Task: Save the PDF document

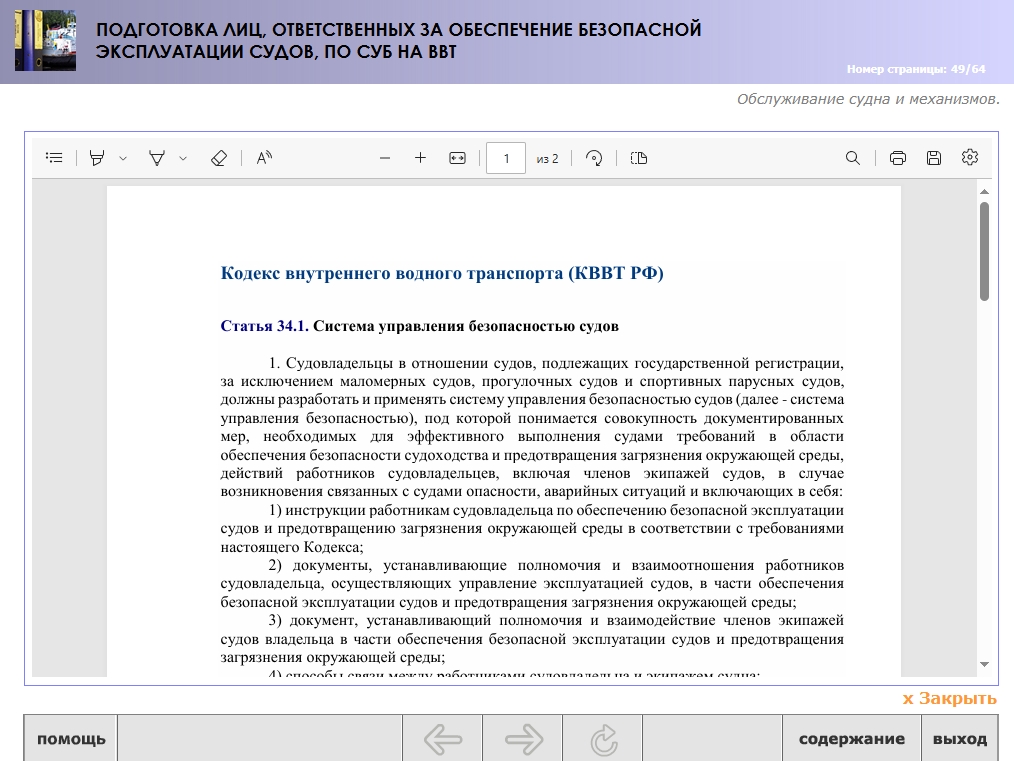Action: click(x=934, y=158)
